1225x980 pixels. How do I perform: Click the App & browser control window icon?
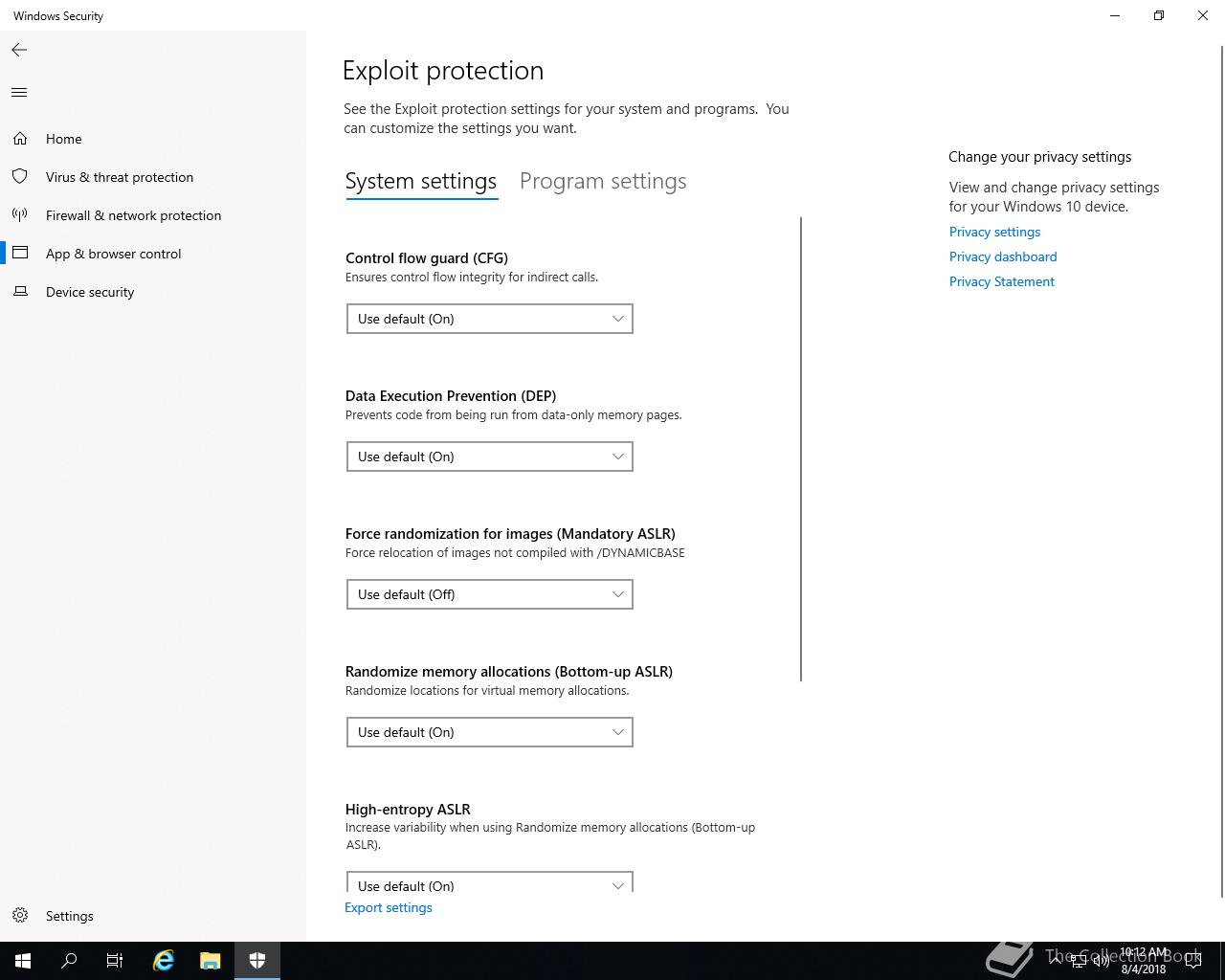click(x=20, y=254)
